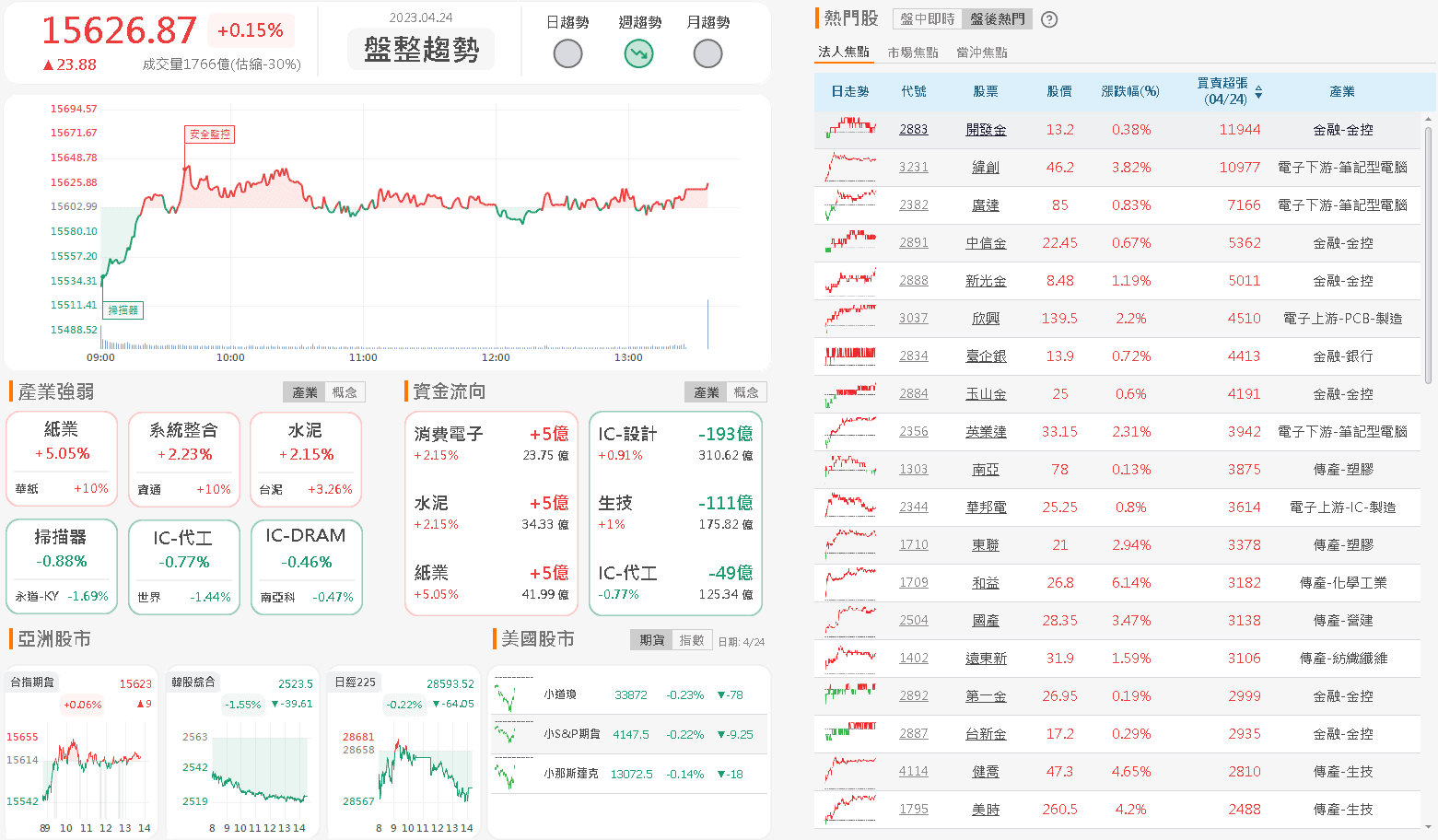The image size is (1438, 840).
Task: Open the 日經225 mini chart
Action: coord(403,752)
